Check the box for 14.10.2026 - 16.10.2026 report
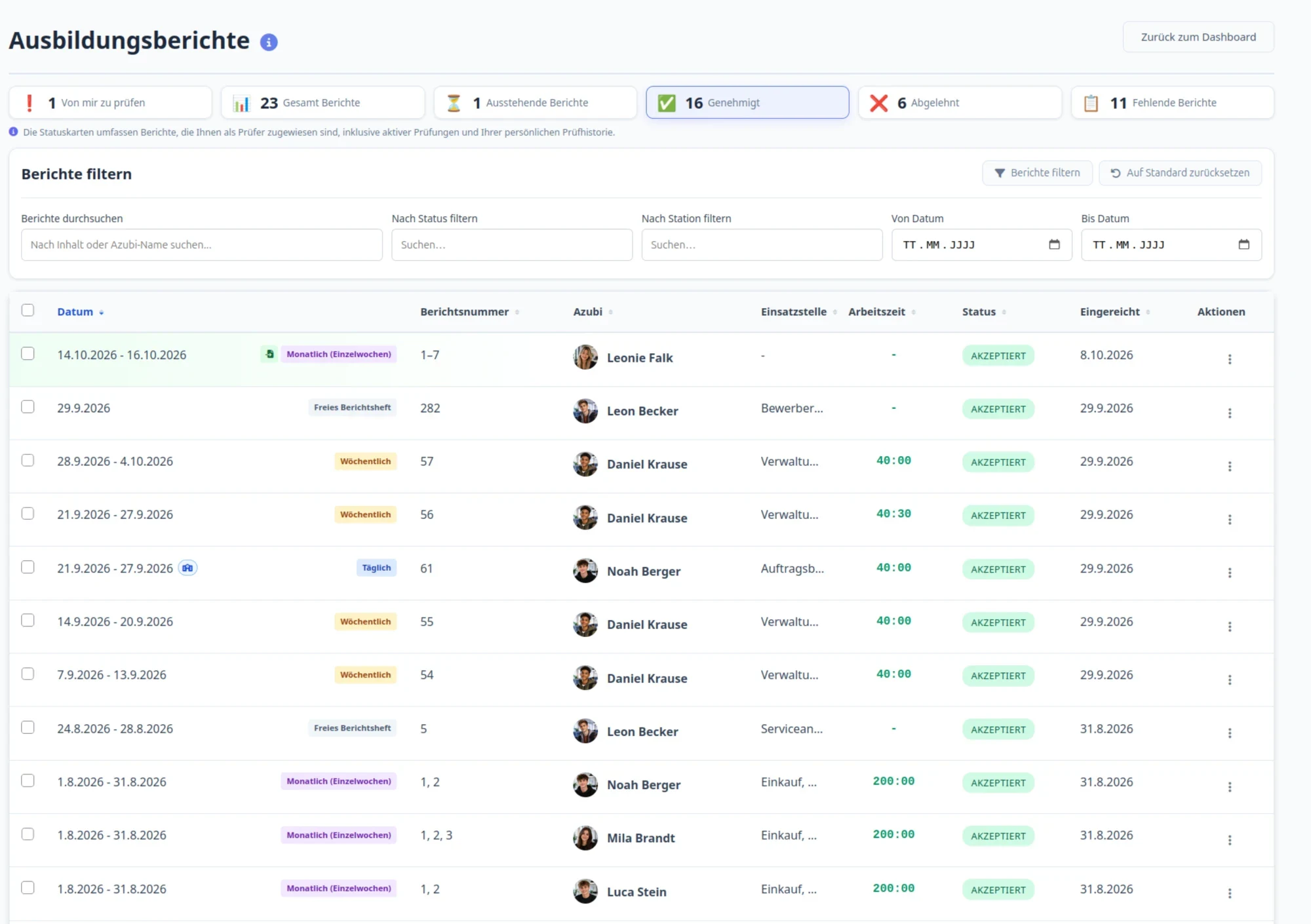This screenshot has height=924, width=1311. 28,353
